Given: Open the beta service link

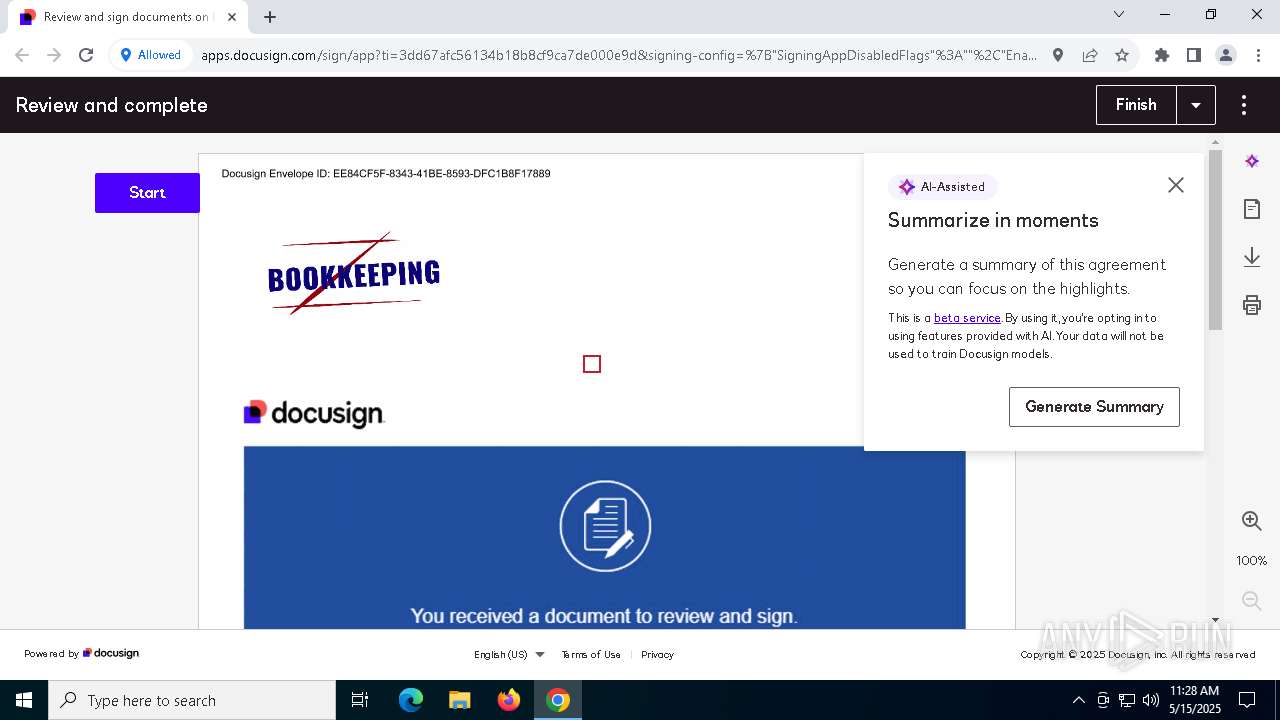Looking at the screenshot, I should click(967, 318).
